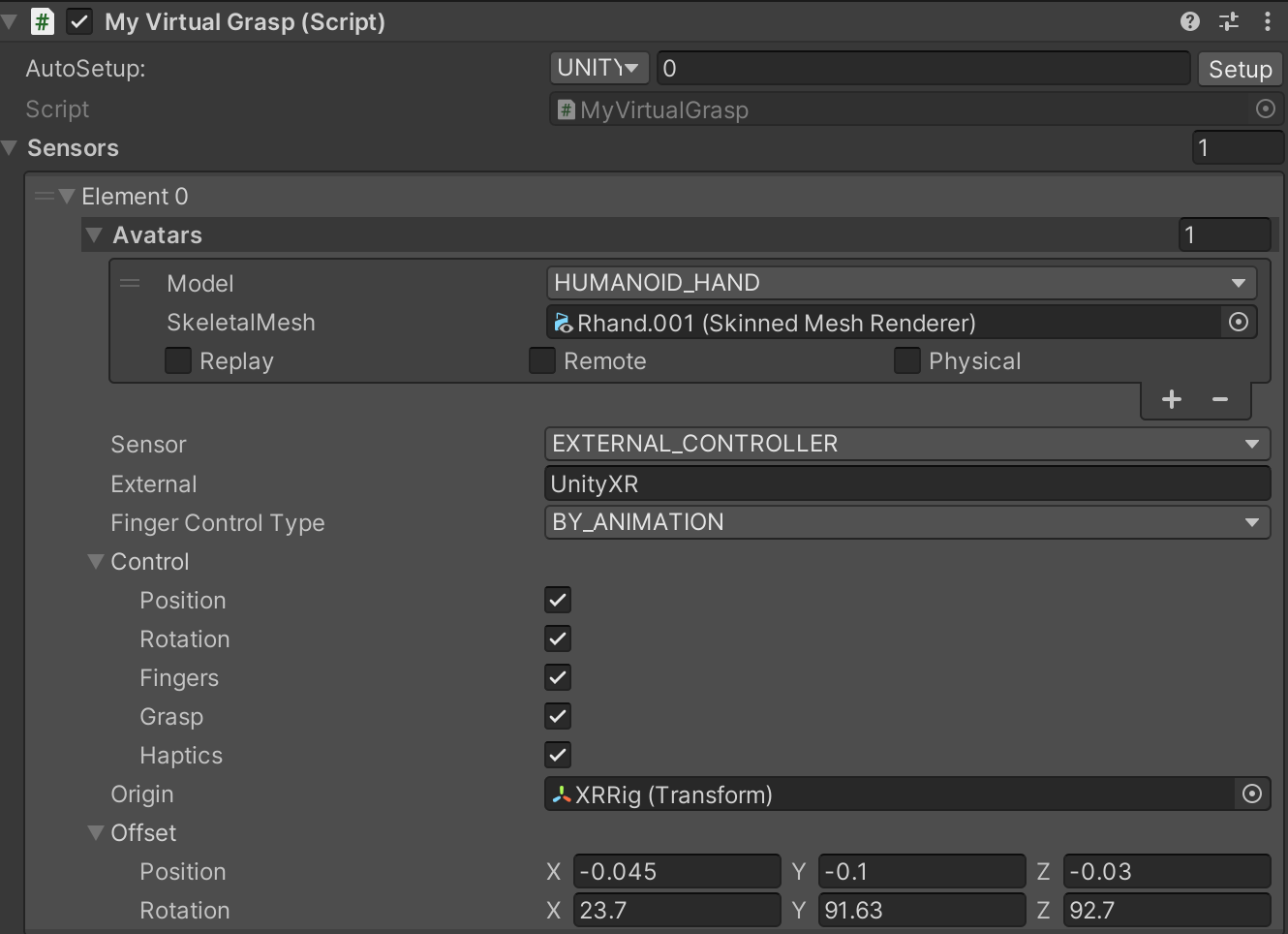Add avatar with plus button
Image resolution: width=1288 pixels, height=934 pixels.
[x=1171, y=399]
